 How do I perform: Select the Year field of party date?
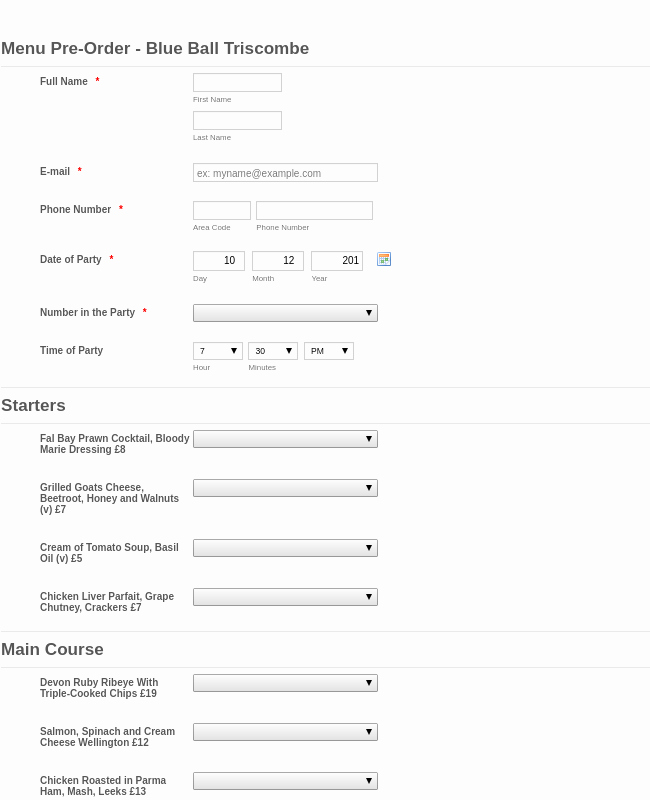coord(337,261)
